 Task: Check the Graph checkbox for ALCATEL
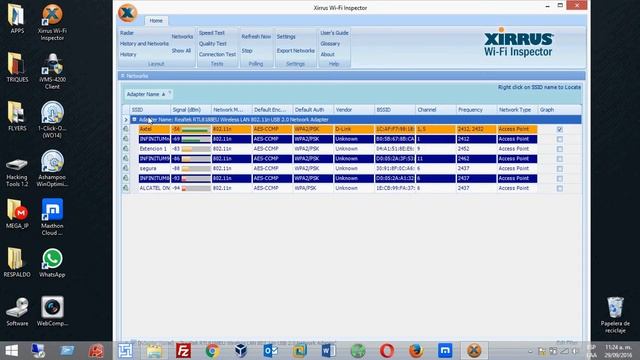coord(560,188)
